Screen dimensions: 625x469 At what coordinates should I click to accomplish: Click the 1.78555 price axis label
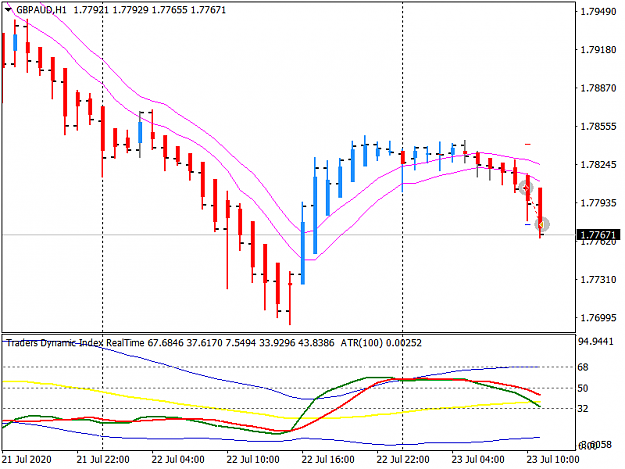598,126
